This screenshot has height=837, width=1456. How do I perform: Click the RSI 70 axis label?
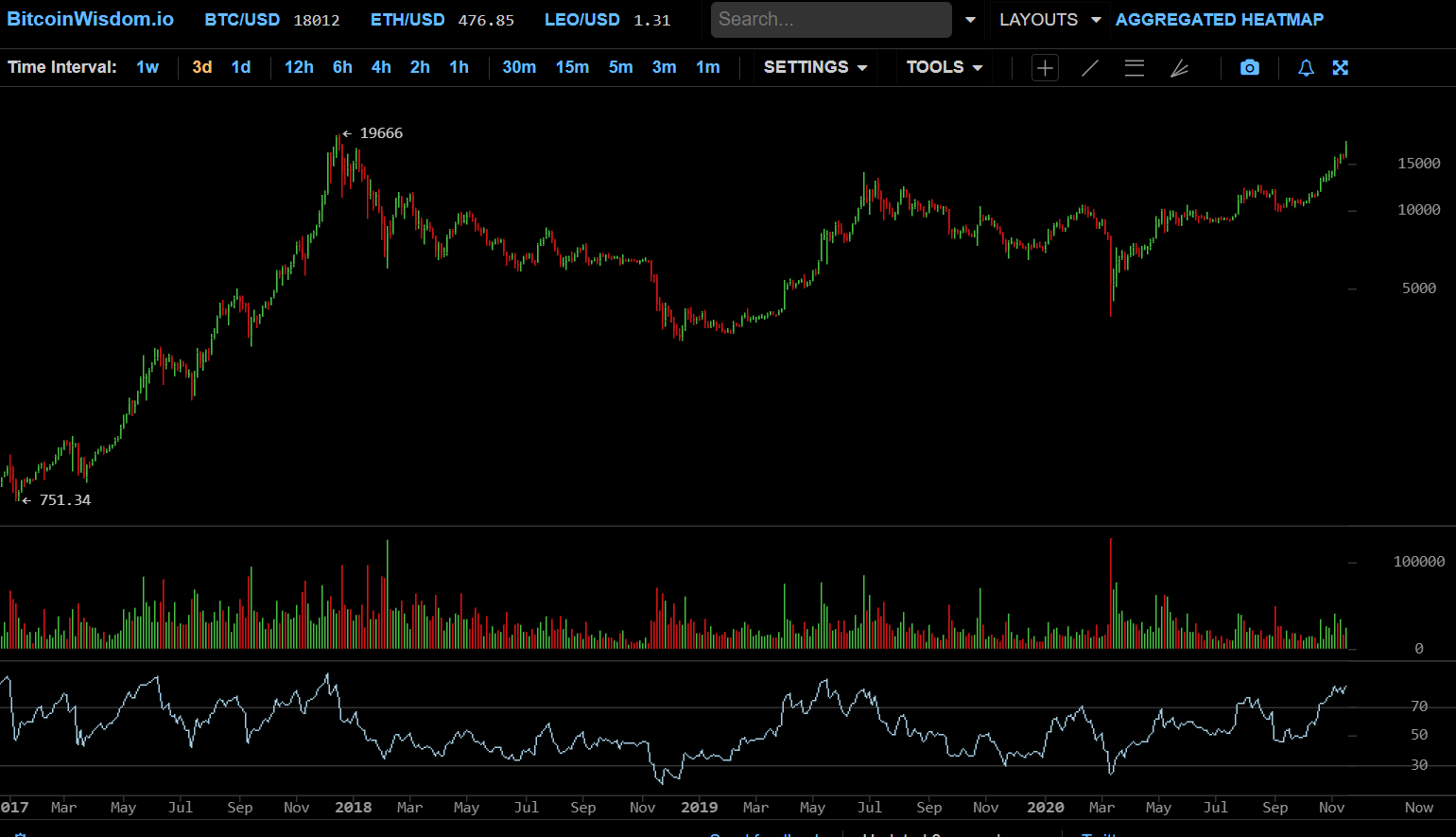point(1419,706)
